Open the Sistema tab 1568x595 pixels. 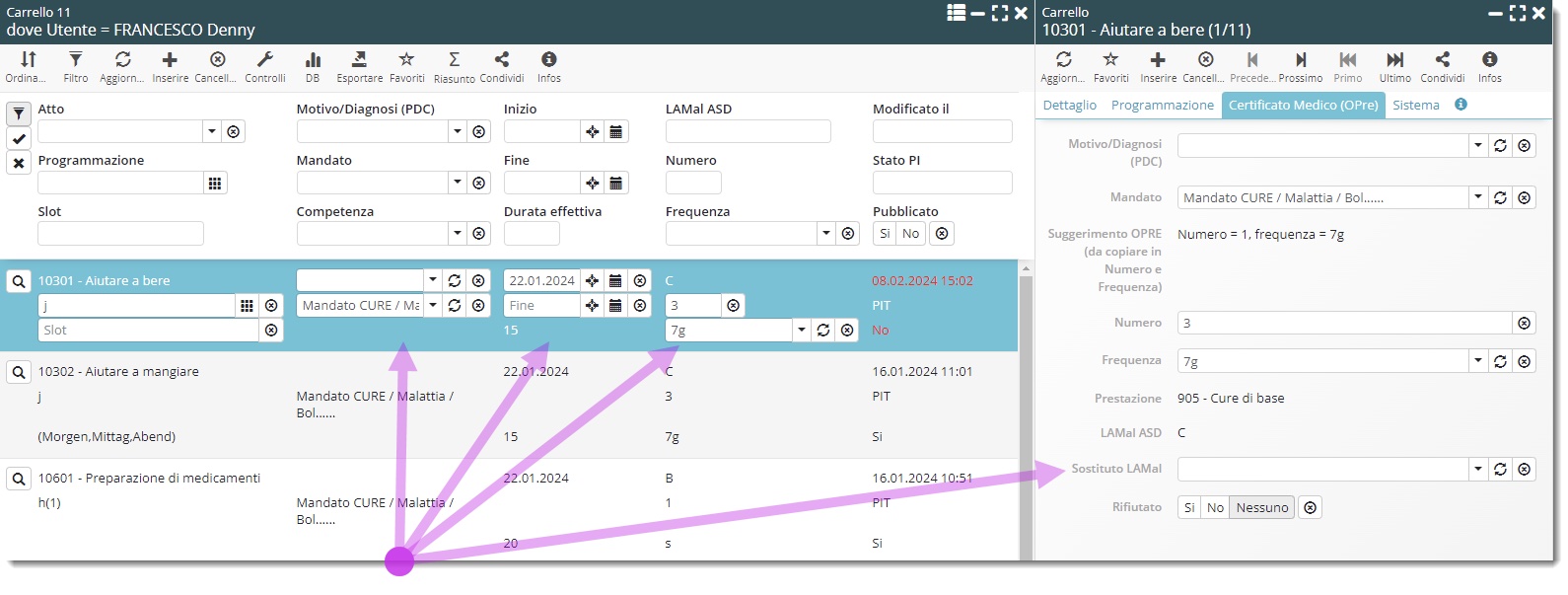coord(1415,106)
